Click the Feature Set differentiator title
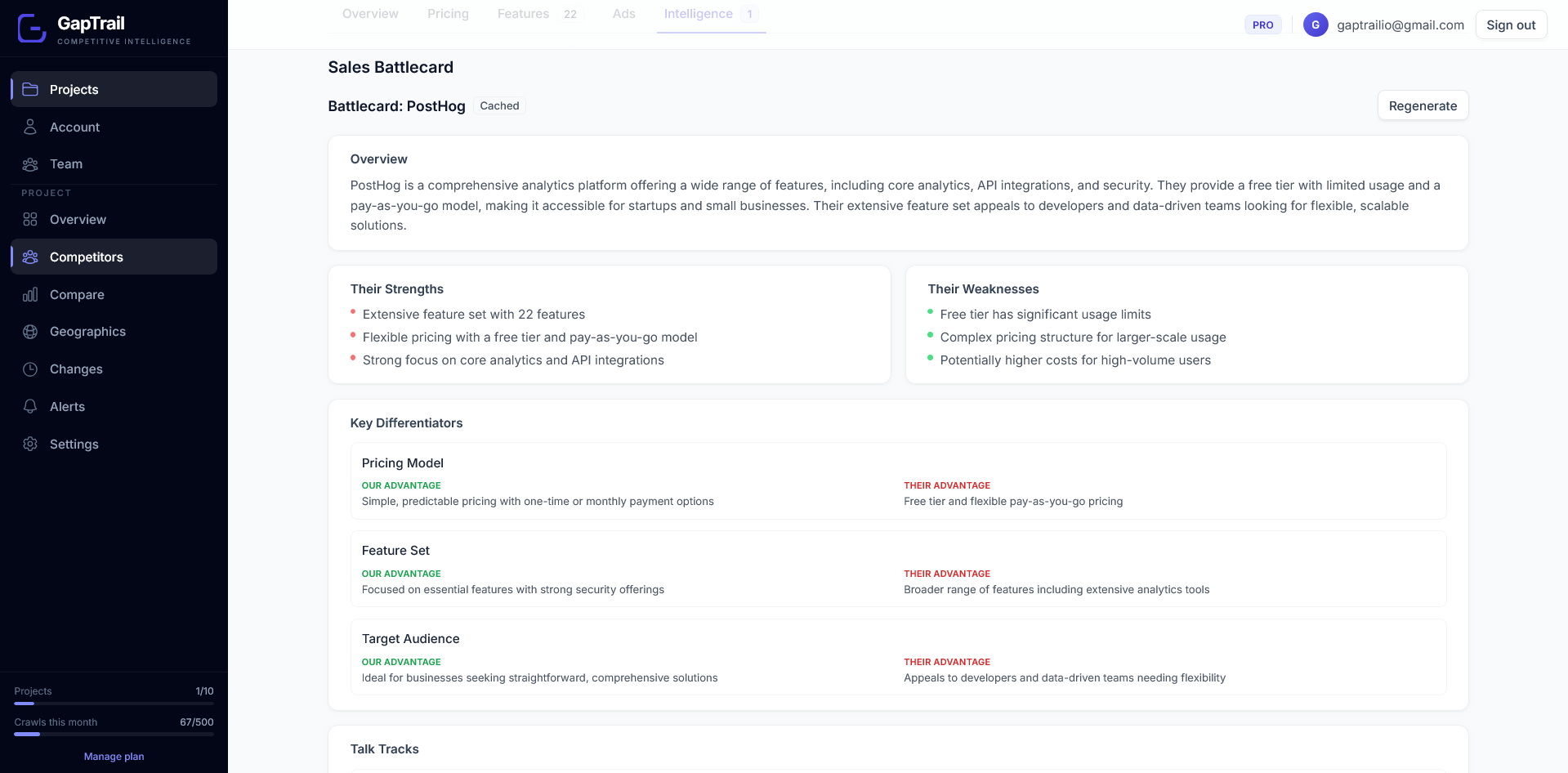 tap(395, 551)
